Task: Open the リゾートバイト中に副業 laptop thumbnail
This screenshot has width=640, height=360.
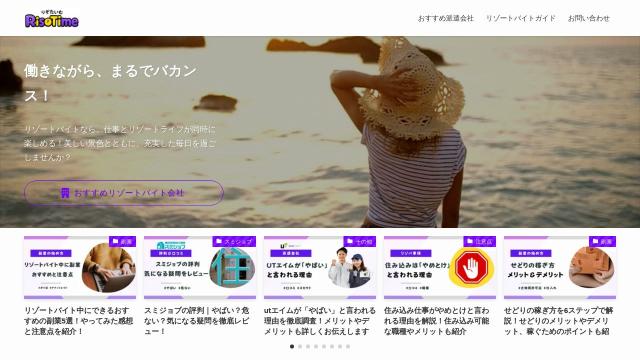Action: 80,267
